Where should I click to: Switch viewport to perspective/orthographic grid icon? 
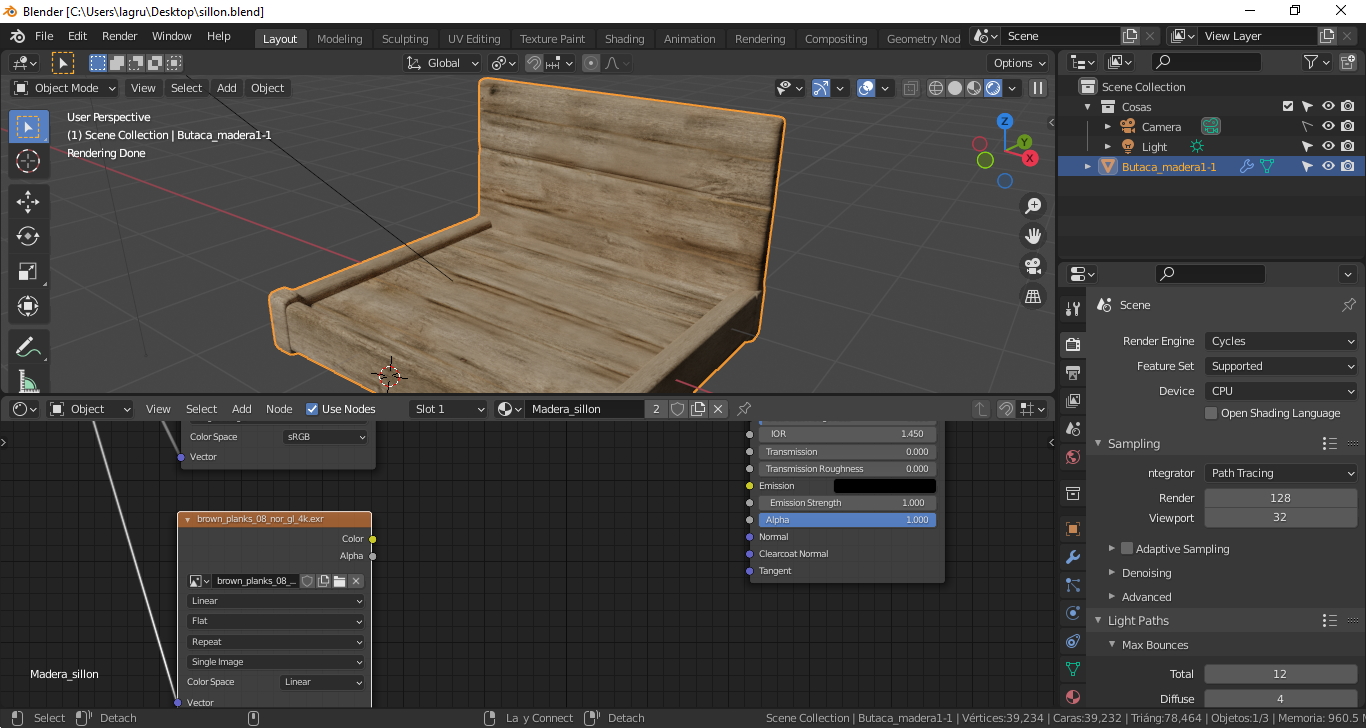tap(1033, 297)
